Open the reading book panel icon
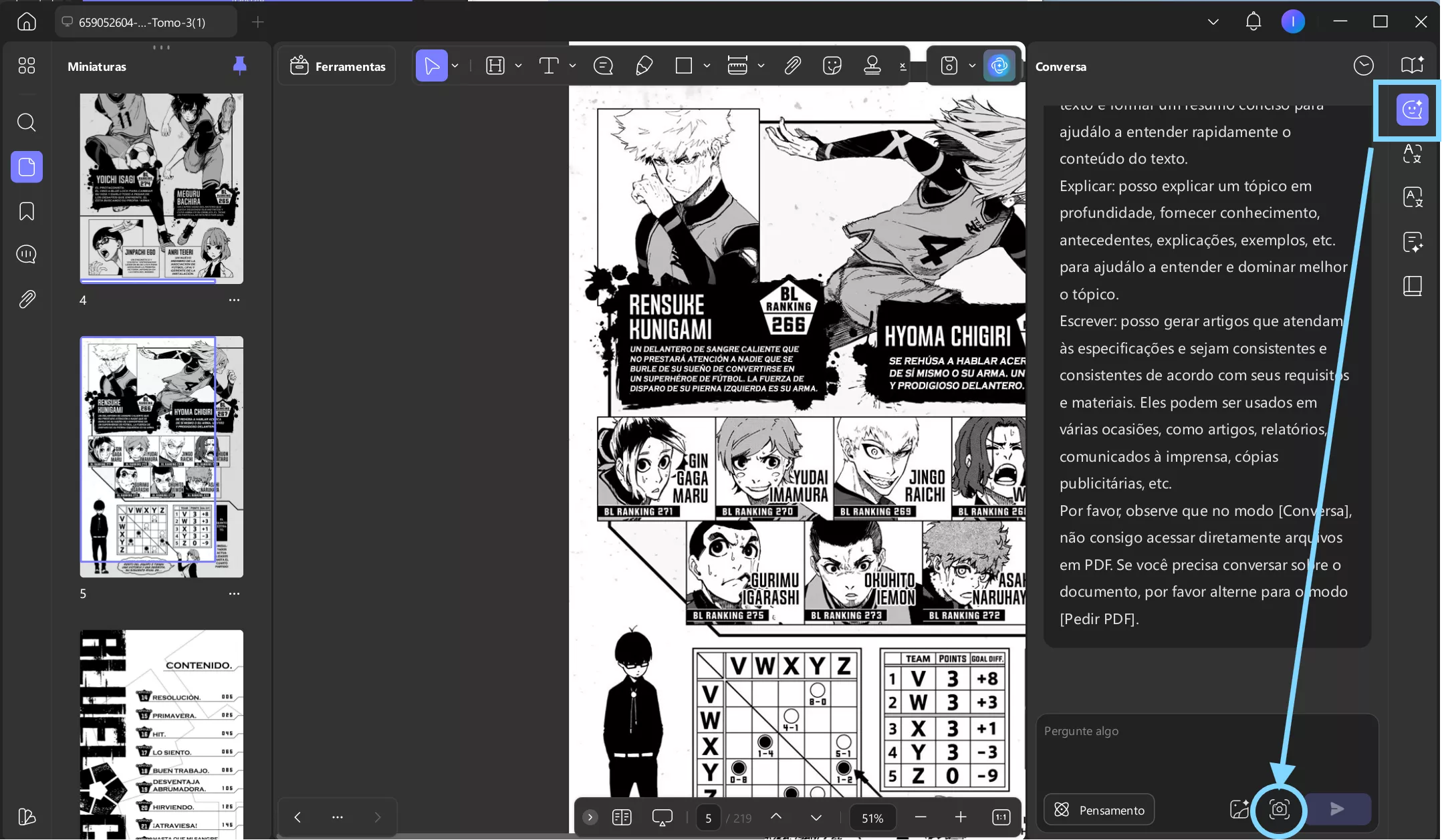1442x840 pixels. [x=1412, y=286]
